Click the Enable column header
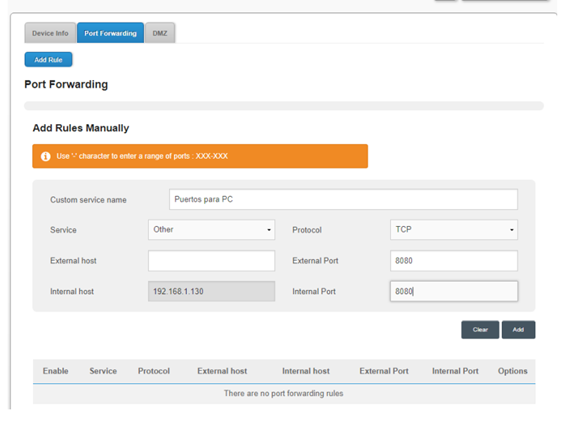This screenshot has width=567, height=422. pos(56,371)
